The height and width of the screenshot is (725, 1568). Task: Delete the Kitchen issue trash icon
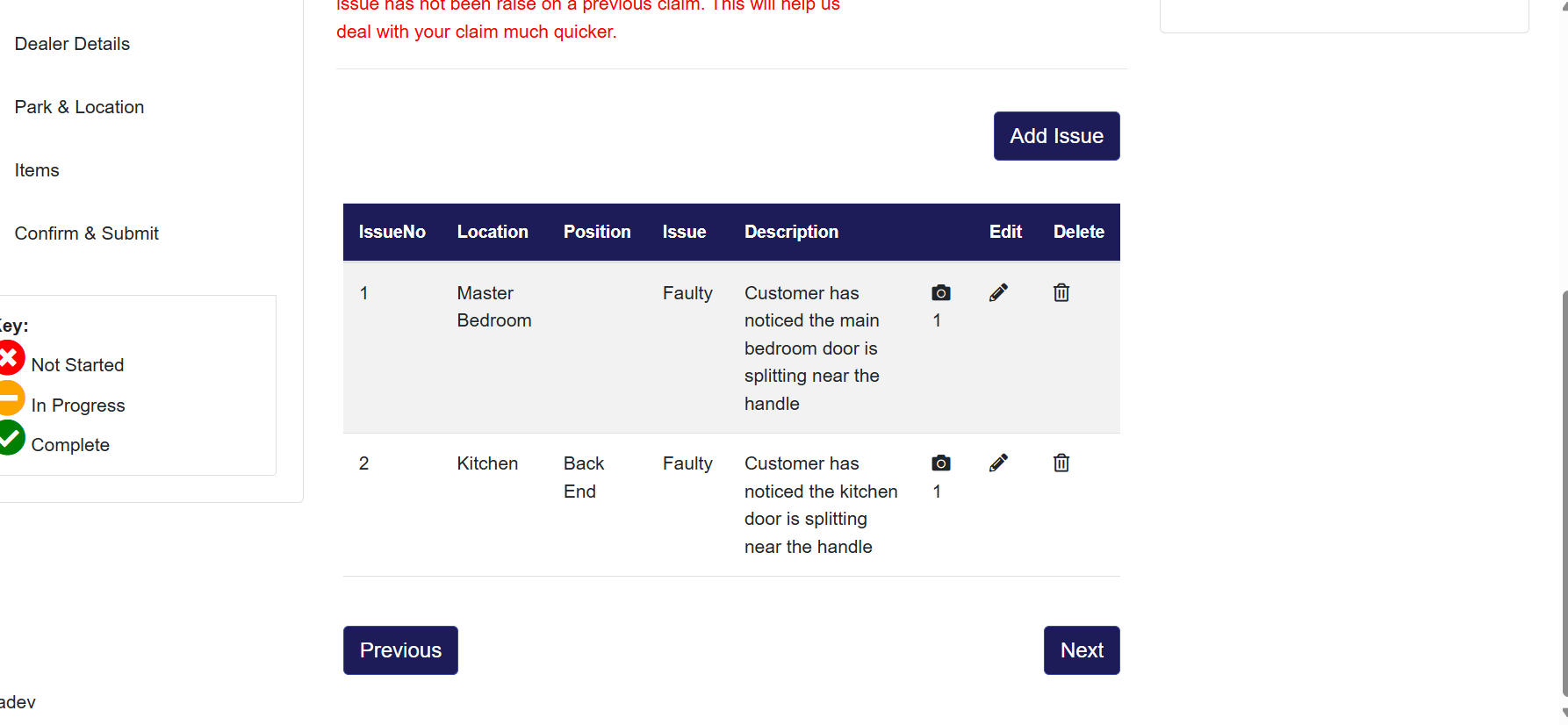pyautogui.click(x=1061, y=463)
